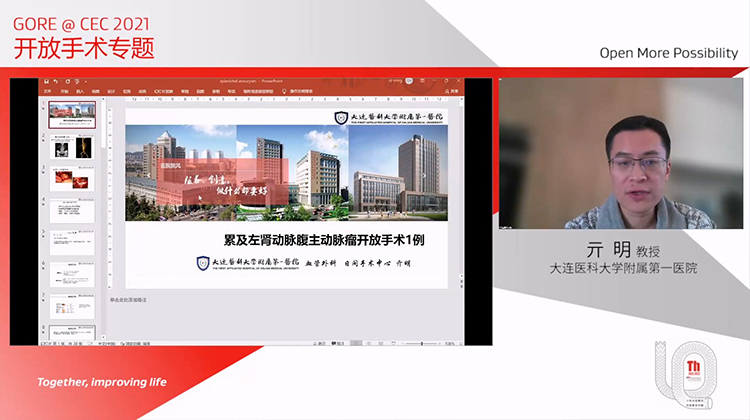
Task: Select slide 6 thumbnail in the slide panel
Action: [72, 275]
